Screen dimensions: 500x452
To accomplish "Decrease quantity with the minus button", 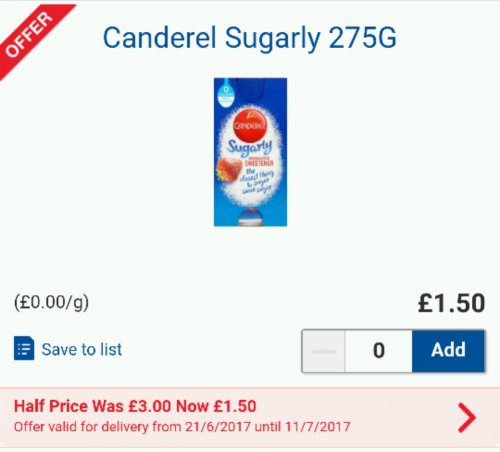I will click(x=323, y=351).
